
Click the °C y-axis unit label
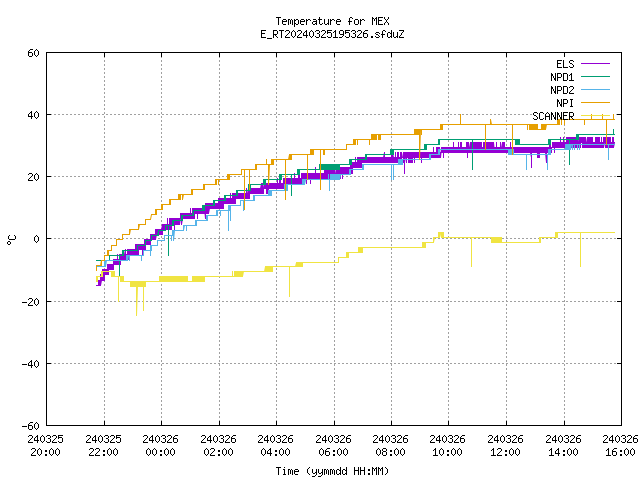[11, 240]
